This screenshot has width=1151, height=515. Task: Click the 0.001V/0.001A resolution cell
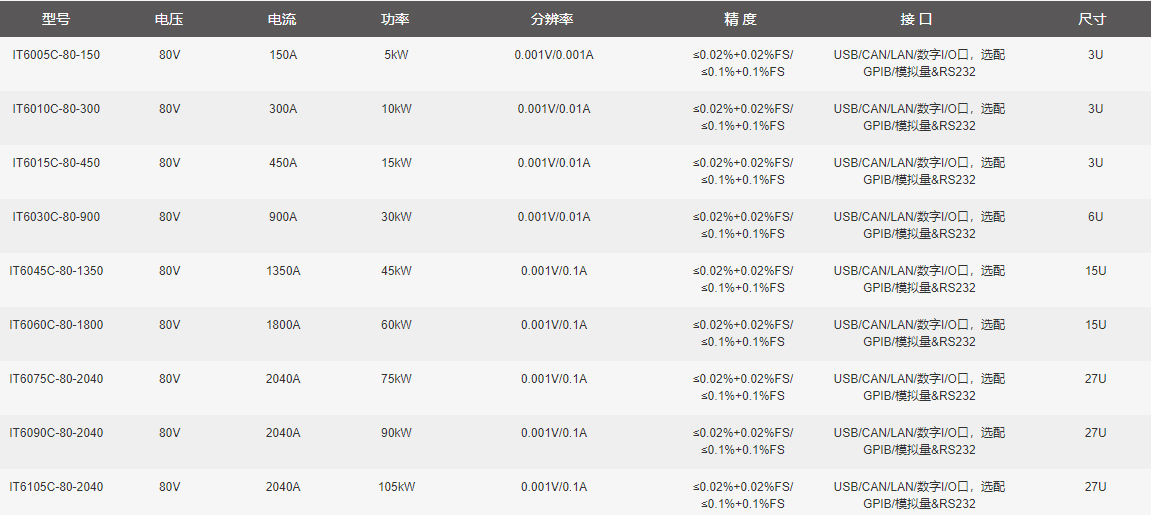click(554, 55)
